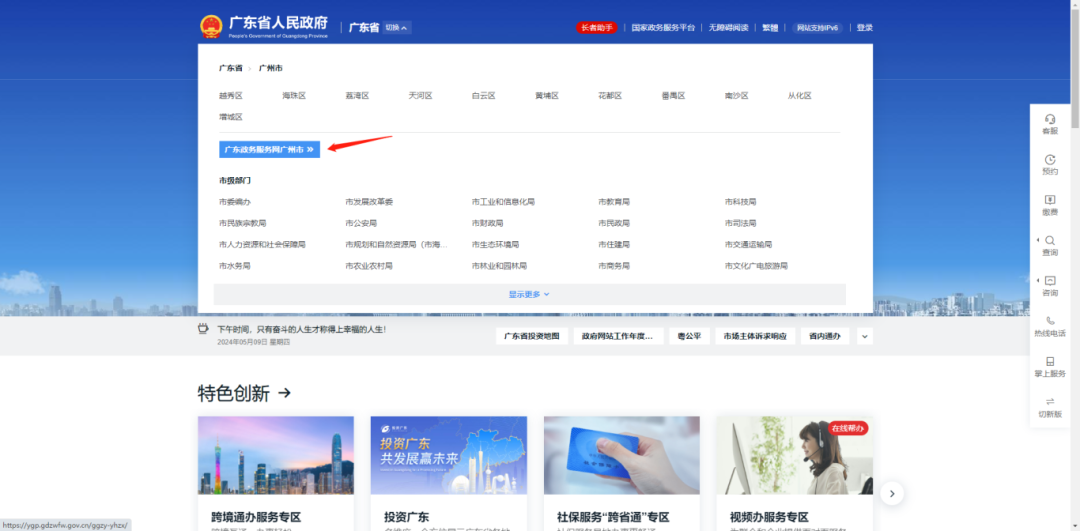Open 掌上服务 mobile service in right sidebar
Screen dimensions: 1080x531
click(x=1050, y=367)
